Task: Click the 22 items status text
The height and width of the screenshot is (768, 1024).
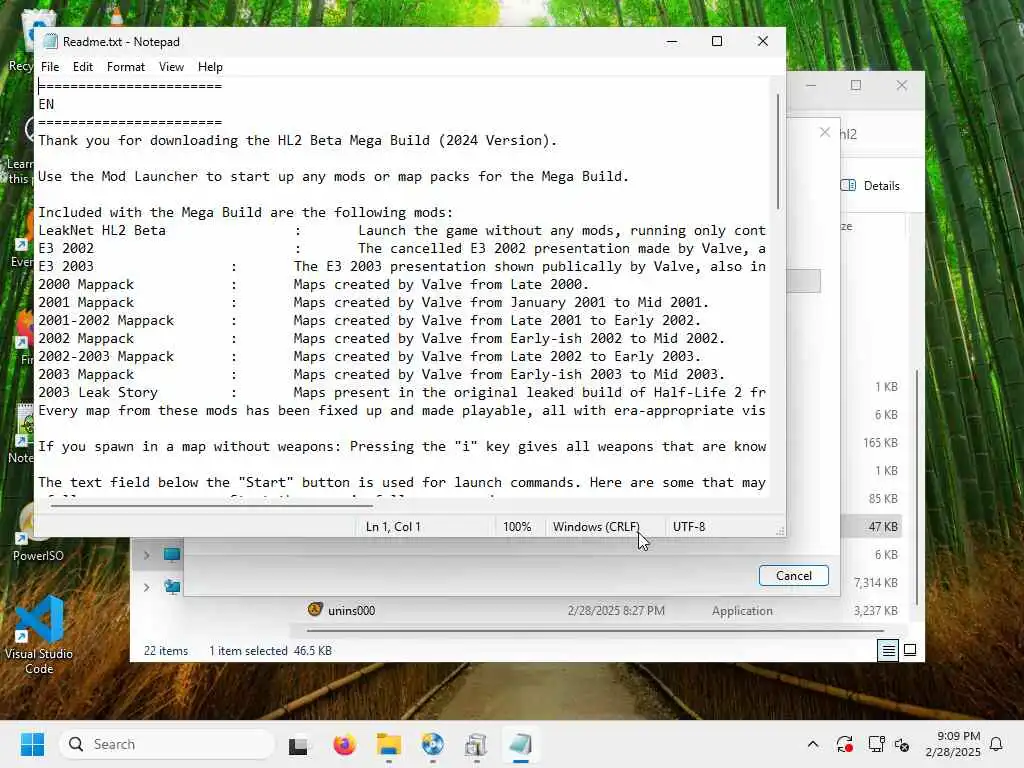Action: [x=166, y=650]
